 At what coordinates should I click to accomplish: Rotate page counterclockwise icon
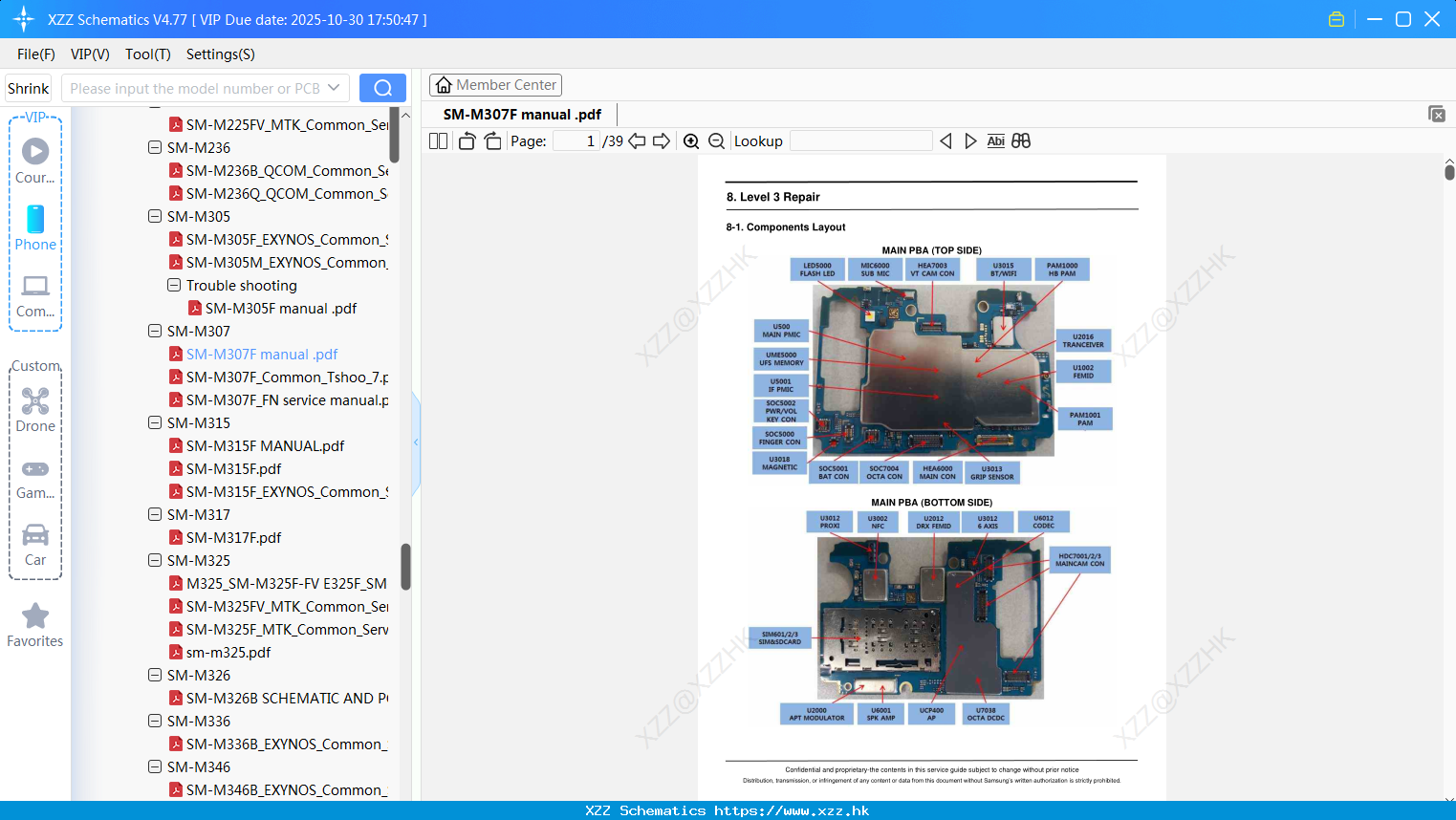(467, 140)
